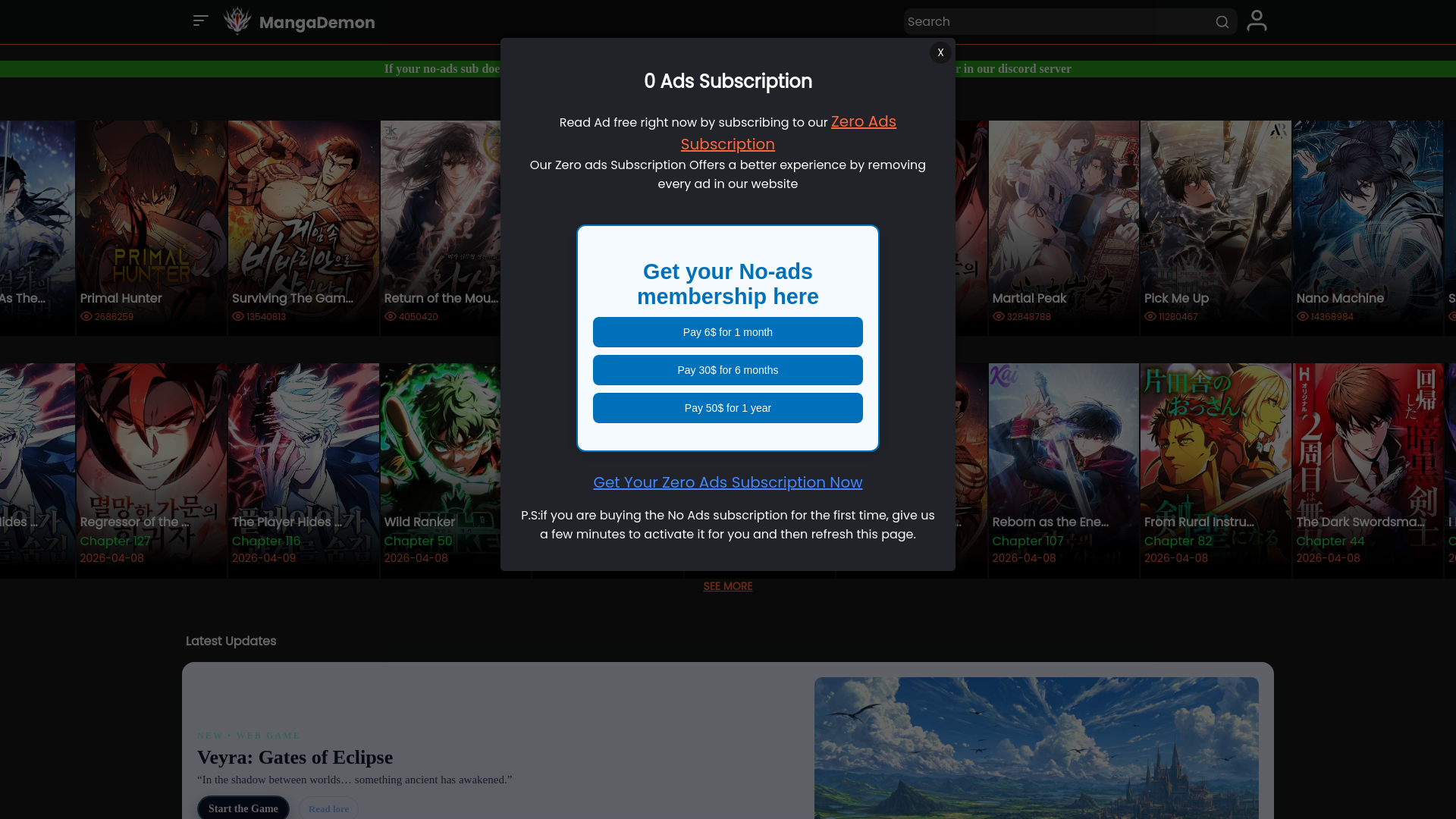Open Regressor of the... Chapter 127 link
Image resolution: width=1456 pixels, height=819 pixels.
[115, 541]
